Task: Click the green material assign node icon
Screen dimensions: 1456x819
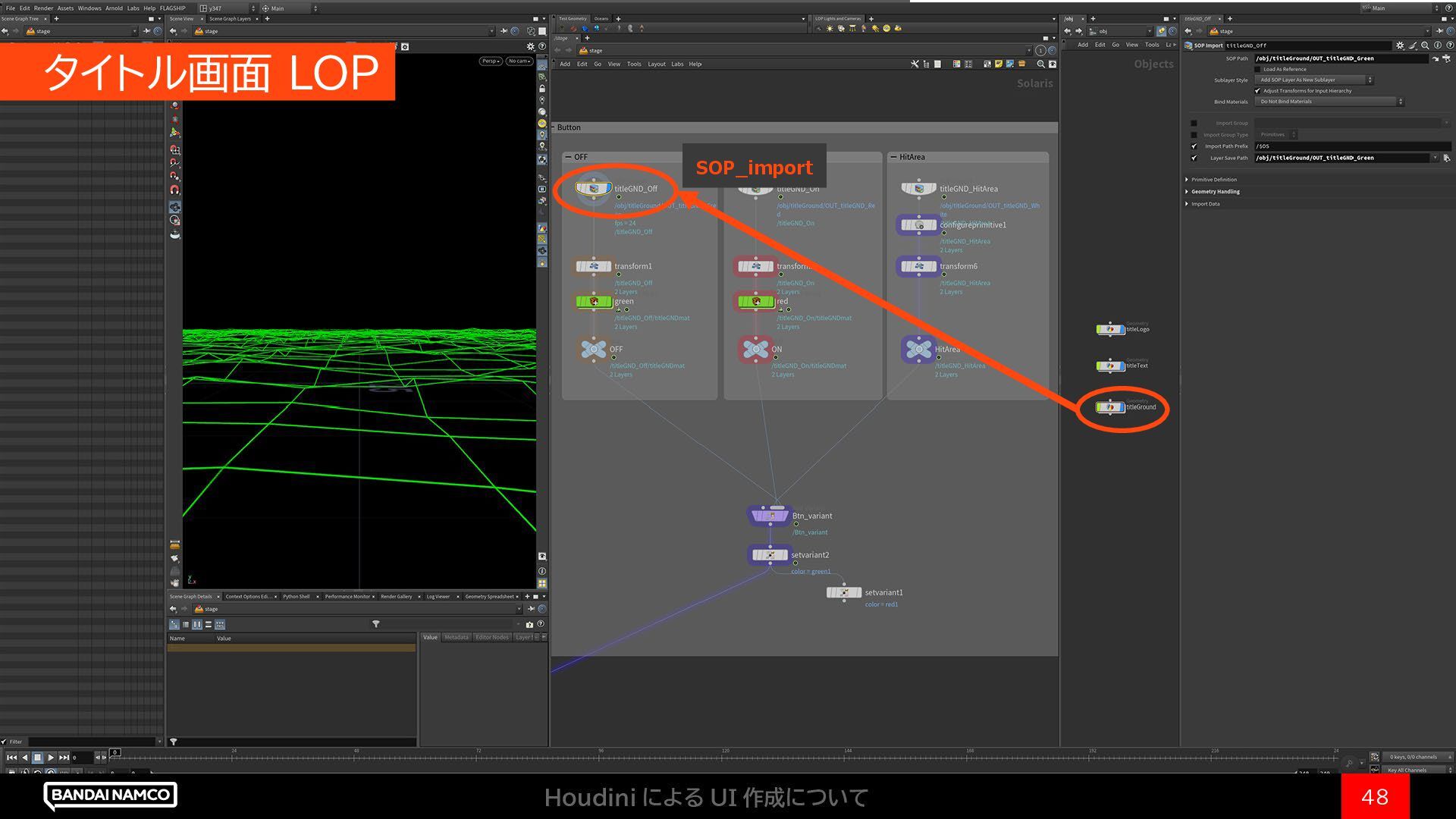Action: pos(594,302)
